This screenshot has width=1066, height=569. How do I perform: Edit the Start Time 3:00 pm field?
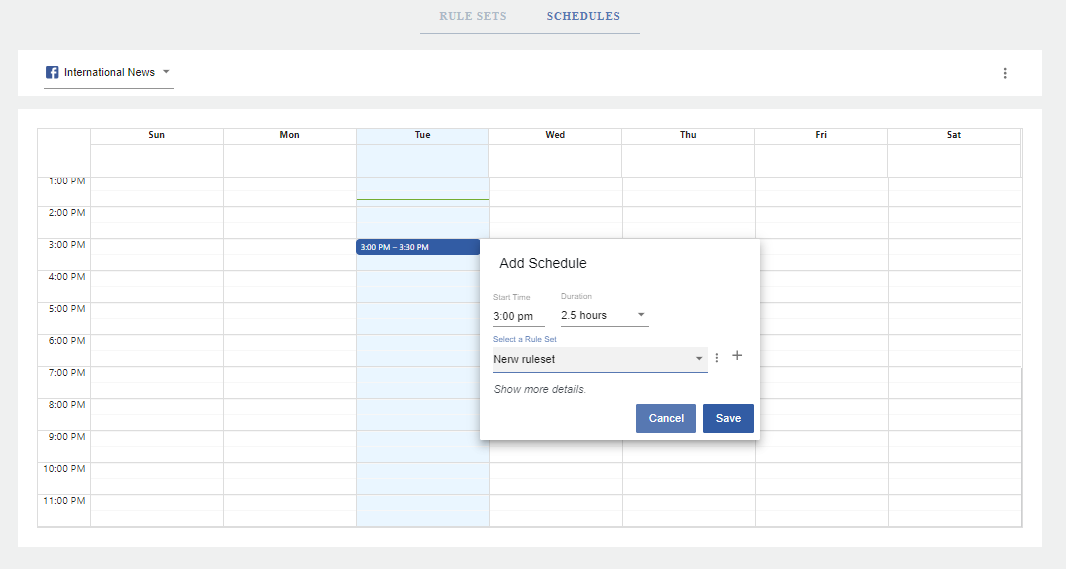click(x=519, y=316)
